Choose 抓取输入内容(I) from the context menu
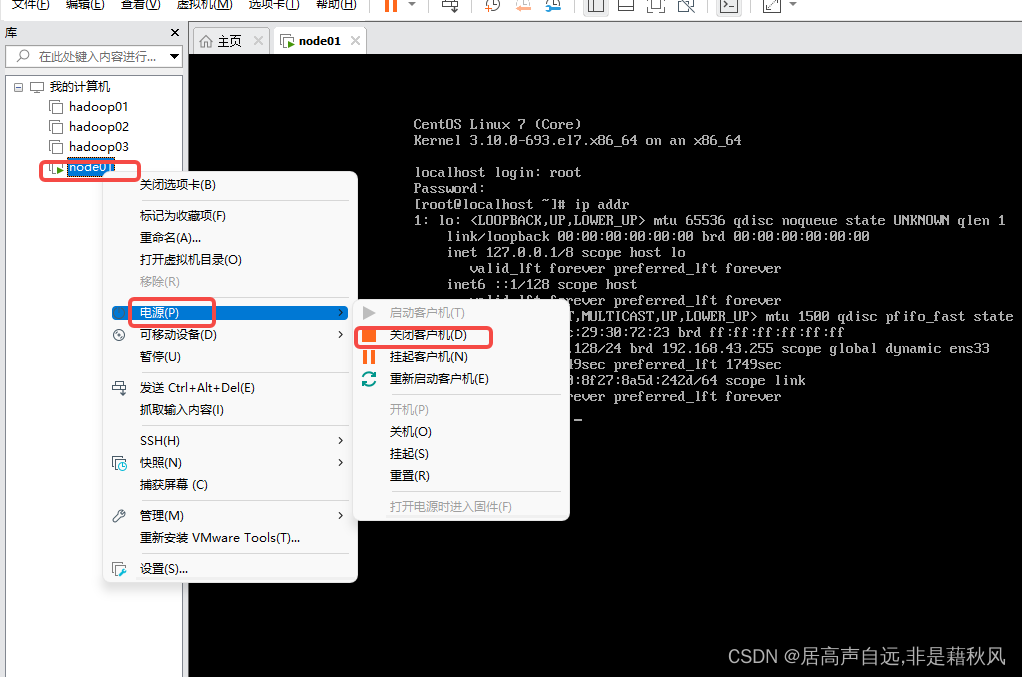This screenshot has width=1022, height=677. (x=181, y=410)
